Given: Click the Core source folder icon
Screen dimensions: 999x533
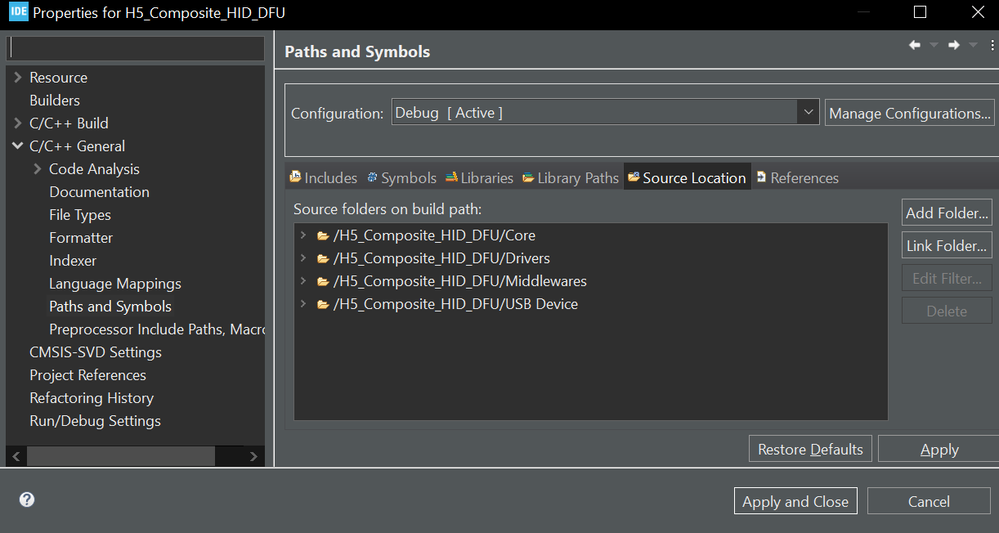Looking at the screenshot, I should click(323, 236).
